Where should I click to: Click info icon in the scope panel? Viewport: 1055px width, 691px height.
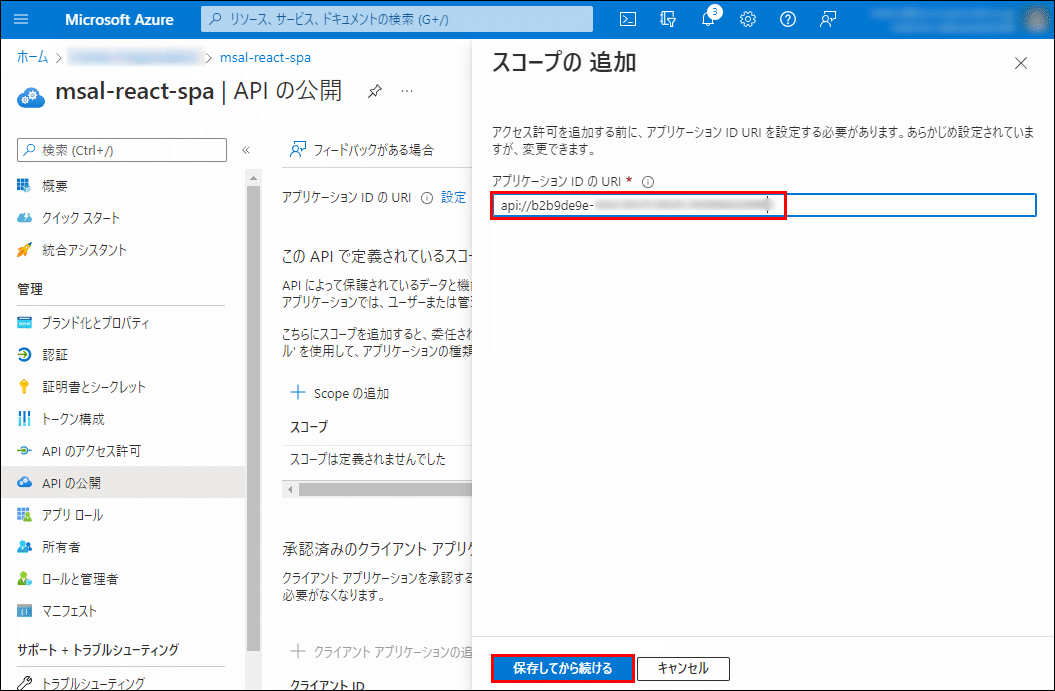click(x=648, y=182)
